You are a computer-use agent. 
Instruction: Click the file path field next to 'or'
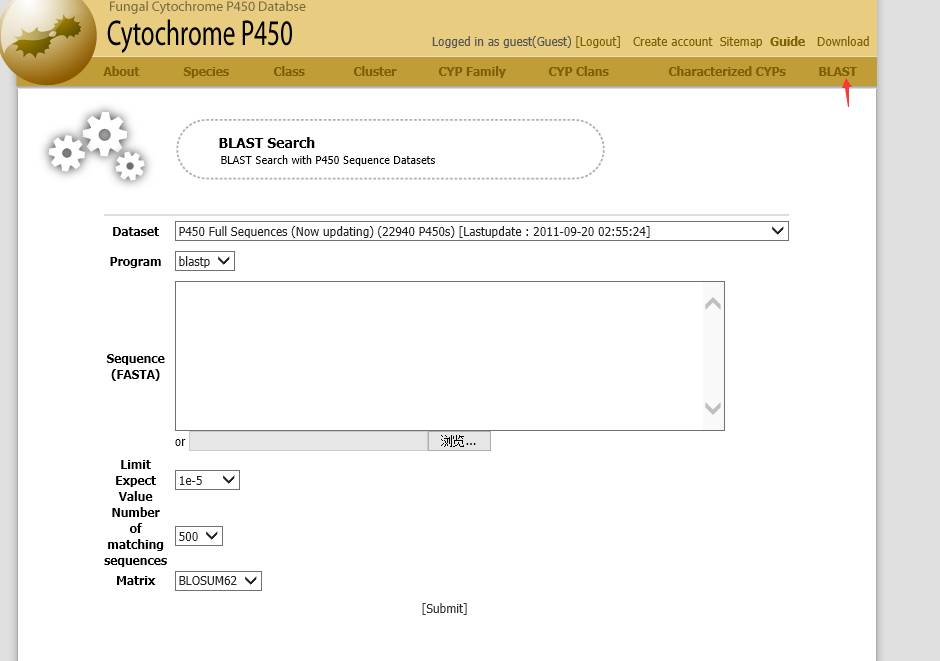click(308, 441)
